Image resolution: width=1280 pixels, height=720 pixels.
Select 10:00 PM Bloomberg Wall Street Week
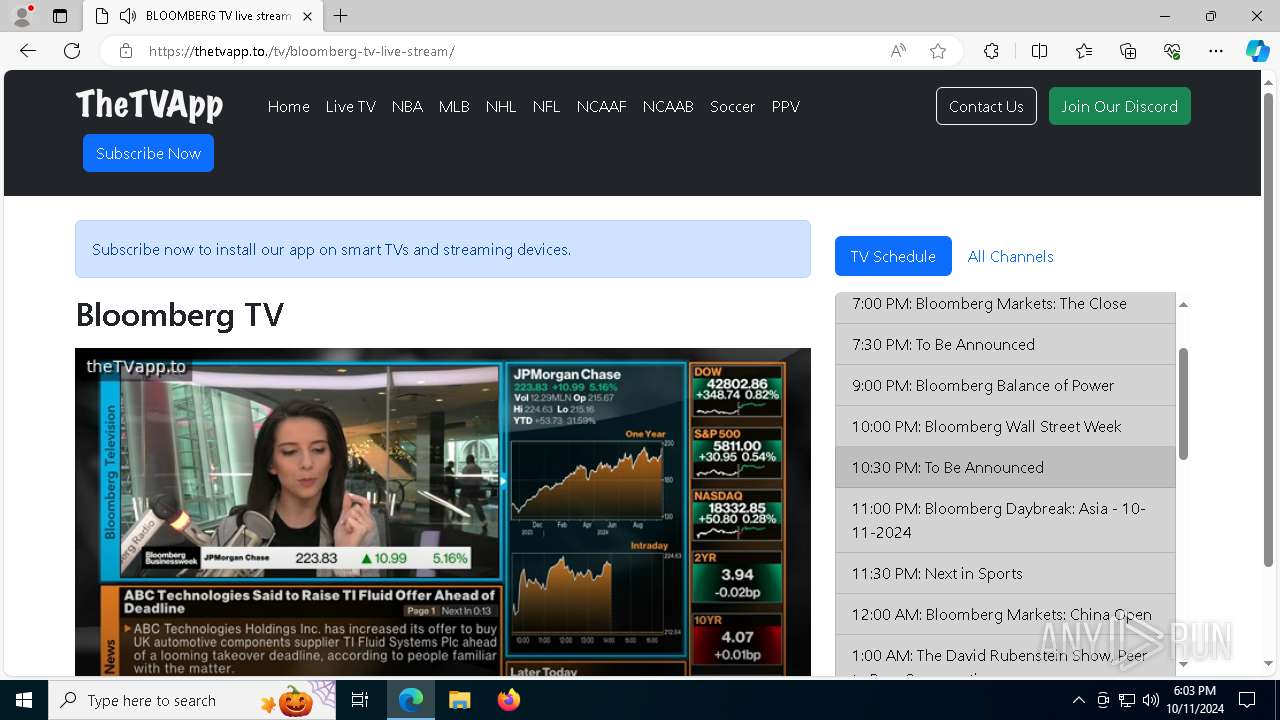[1005, 426]
